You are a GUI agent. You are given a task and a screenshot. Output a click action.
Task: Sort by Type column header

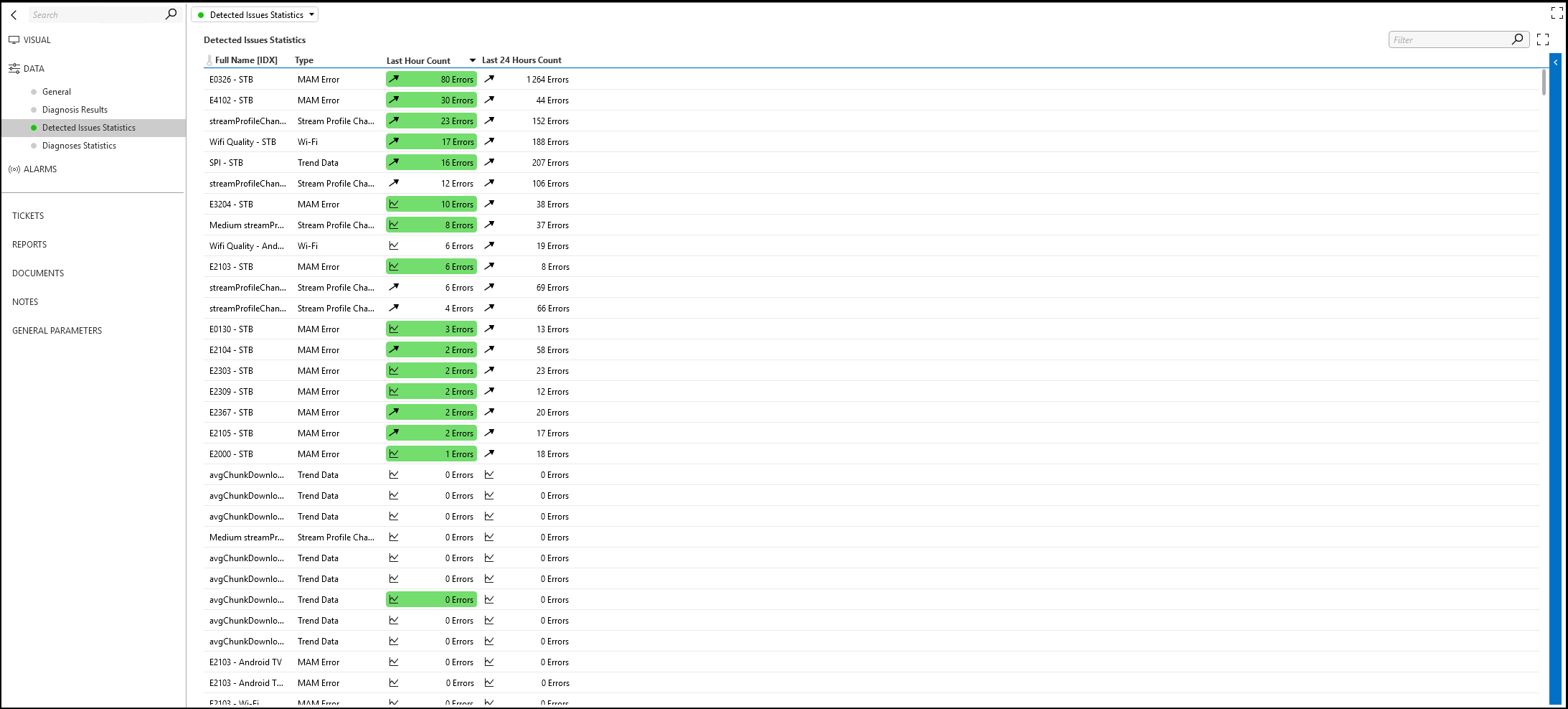(x=304, y=60)
